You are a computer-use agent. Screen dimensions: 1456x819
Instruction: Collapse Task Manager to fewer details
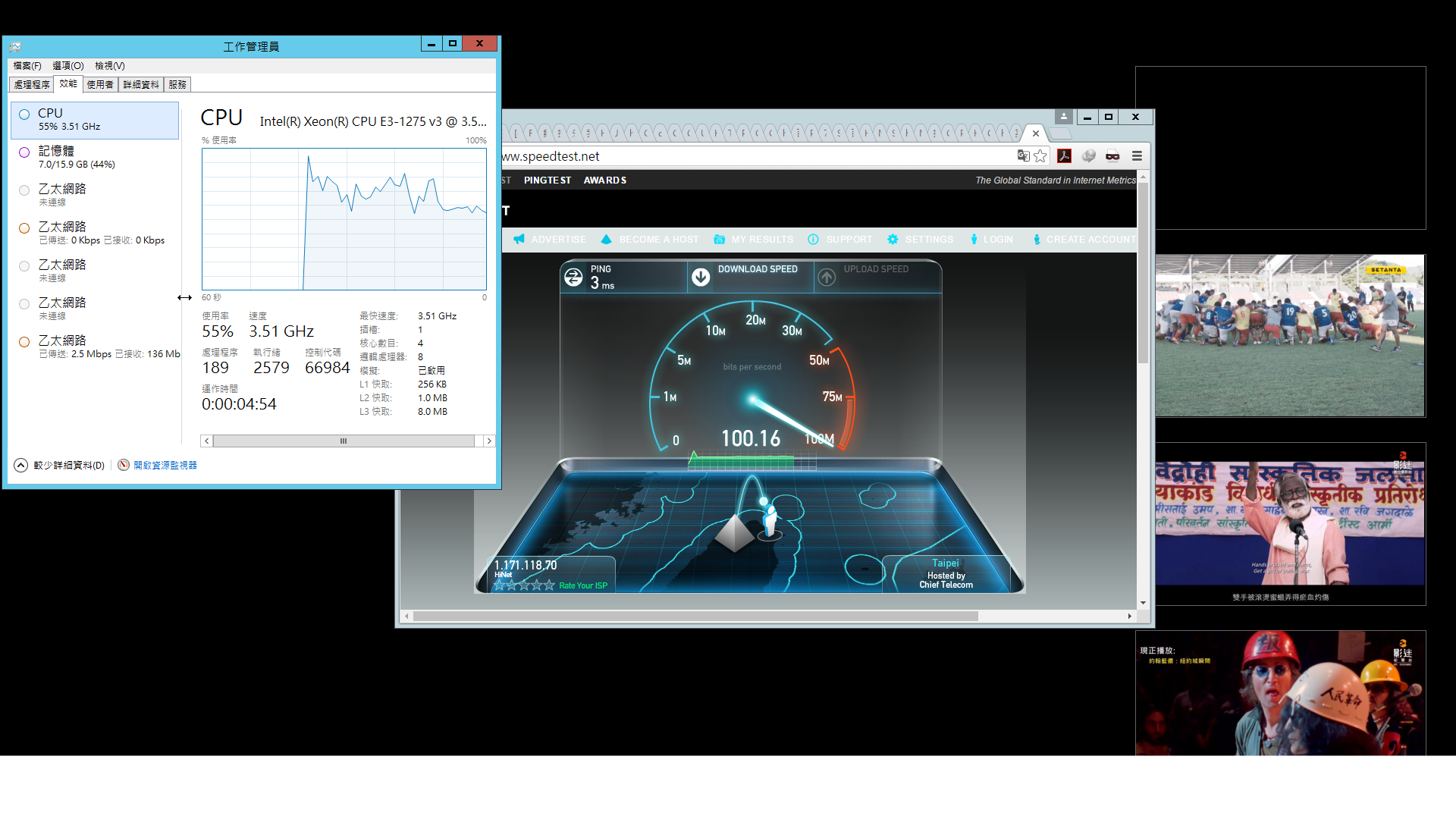click(x=59, y=465)
